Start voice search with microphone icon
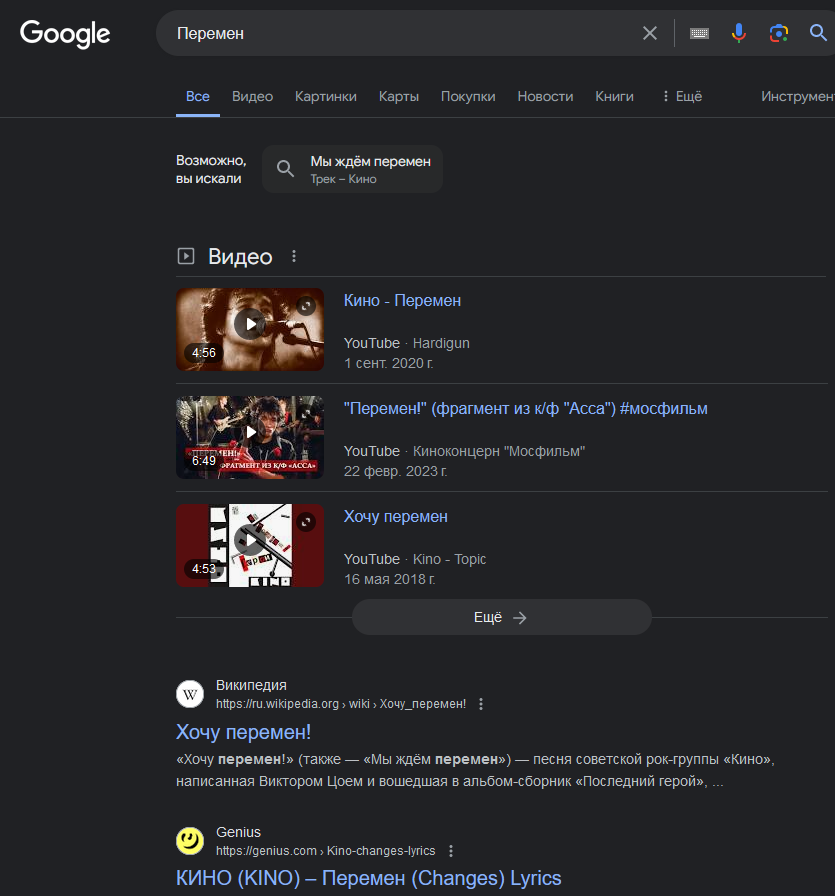Viewport: 835px width, 896px height. pyautogui.click(x=738, y=33)
